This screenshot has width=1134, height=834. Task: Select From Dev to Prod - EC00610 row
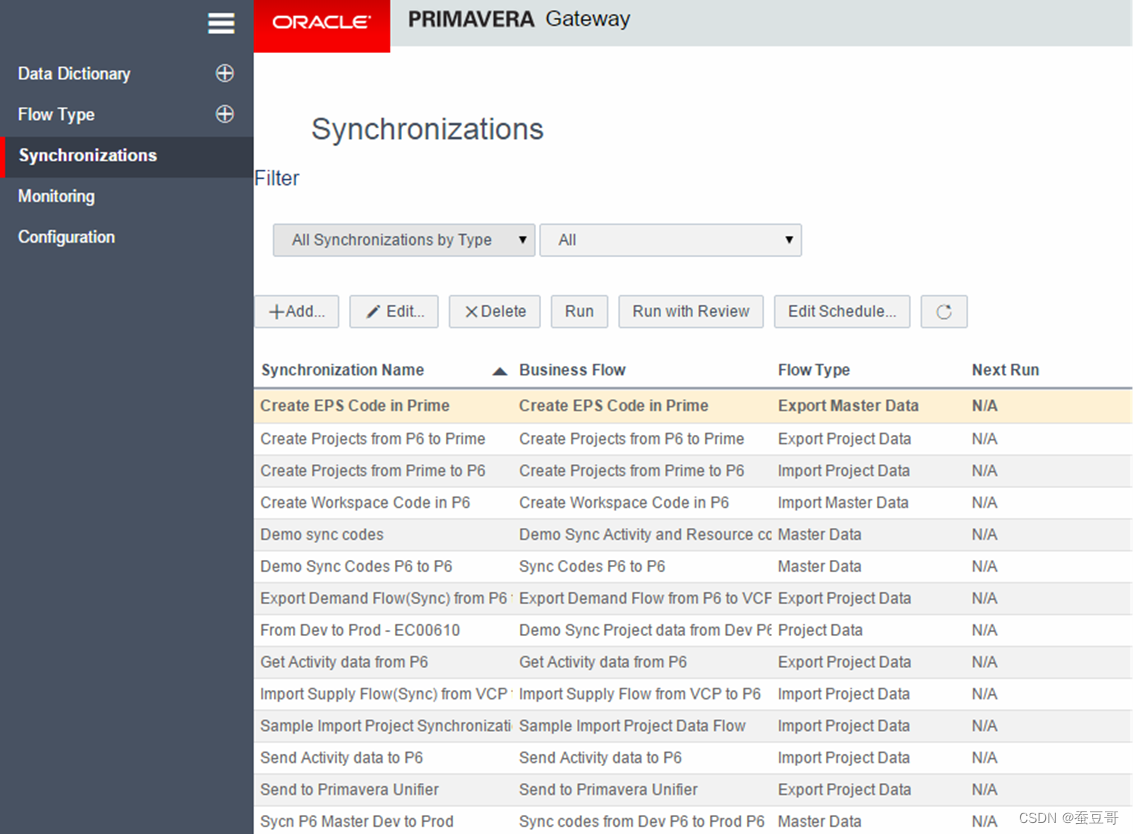[693, 630]
